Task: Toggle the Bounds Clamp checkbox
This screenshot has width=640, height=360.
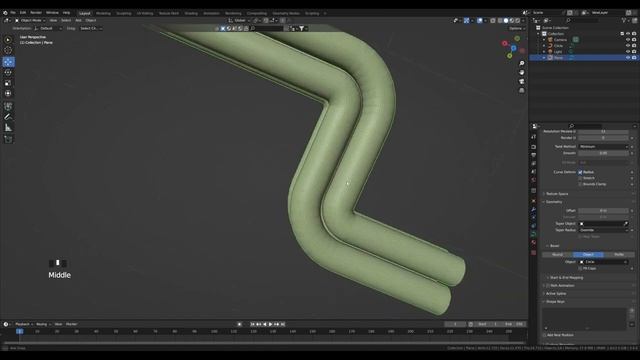Action: coord(580,184)
